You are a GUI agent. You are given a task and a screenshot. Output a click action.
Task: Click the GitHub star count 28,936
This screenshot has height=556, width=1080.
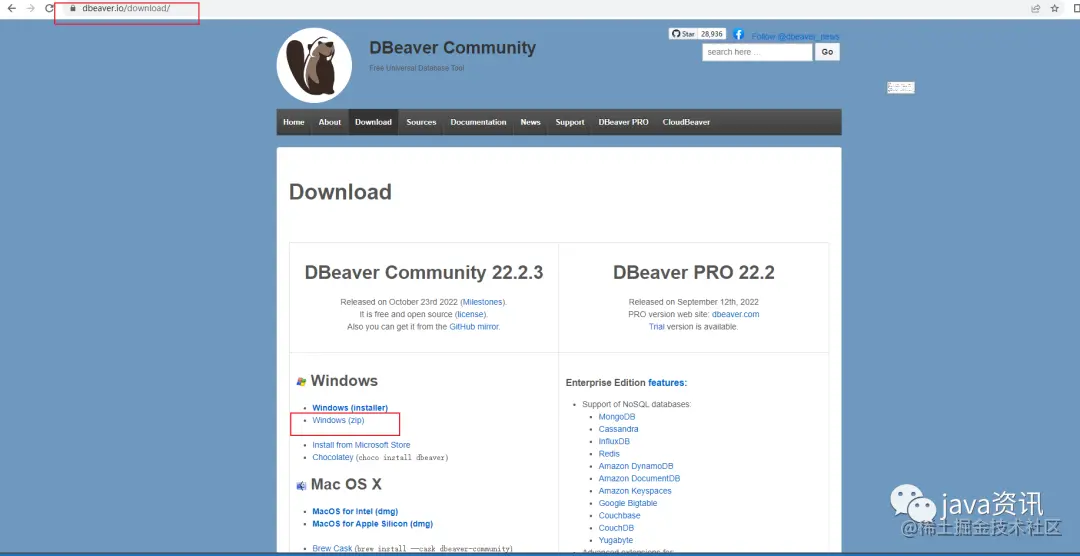pyautogui.click(x=712, y=34)
